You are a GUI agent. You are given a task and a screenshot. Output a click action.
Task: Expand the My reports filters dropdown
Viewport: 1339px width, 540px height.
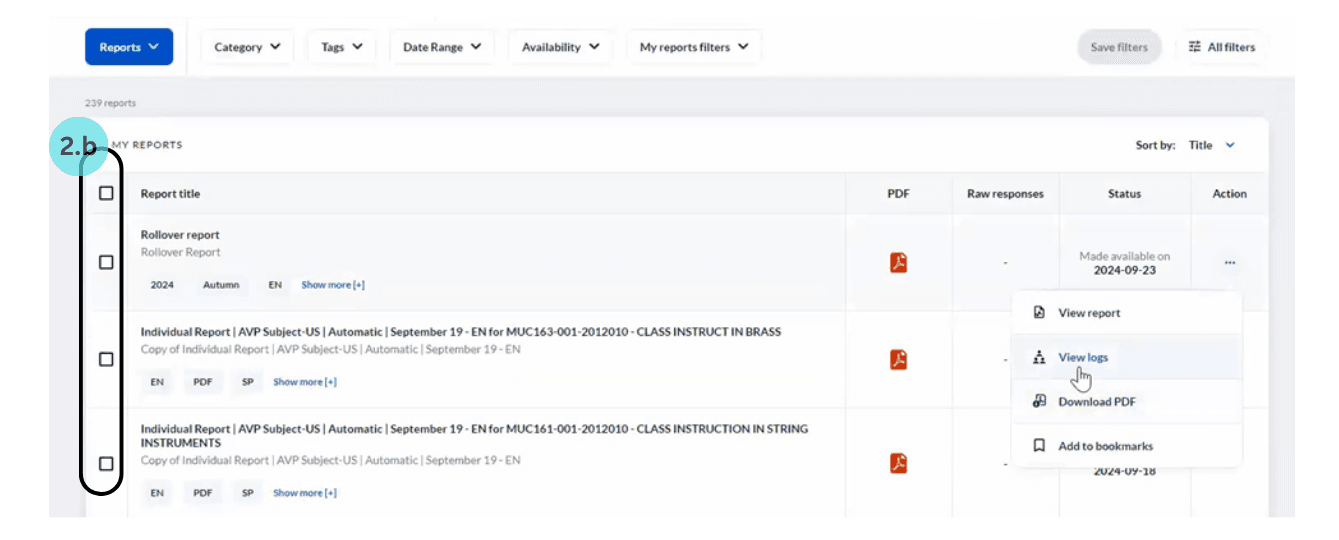(x=694, y=47)
